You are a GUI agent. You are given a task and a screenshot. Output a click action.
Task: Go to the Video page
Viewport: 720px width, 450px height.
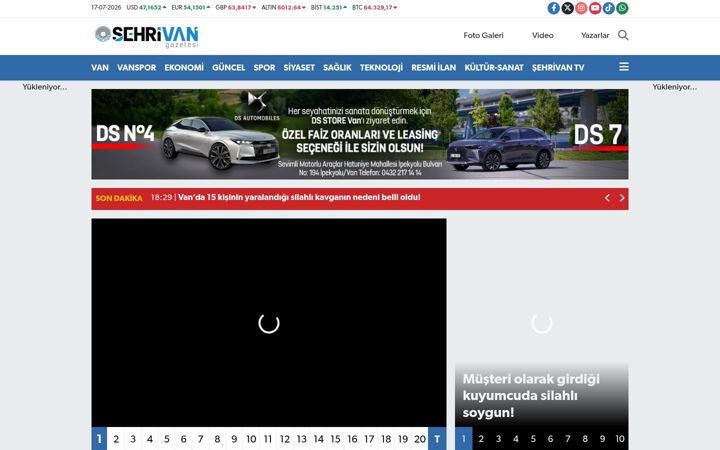pyautogui.click(x=542, y=35)
